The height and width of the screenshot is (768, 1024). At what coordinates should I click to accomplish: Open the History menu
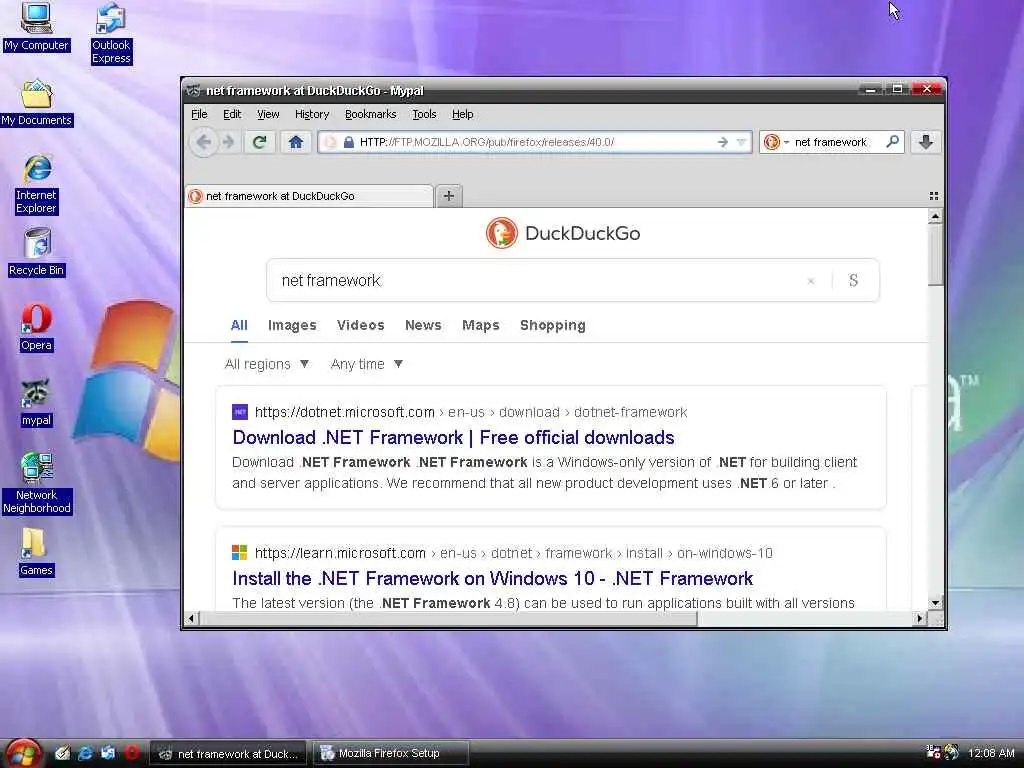312,114
